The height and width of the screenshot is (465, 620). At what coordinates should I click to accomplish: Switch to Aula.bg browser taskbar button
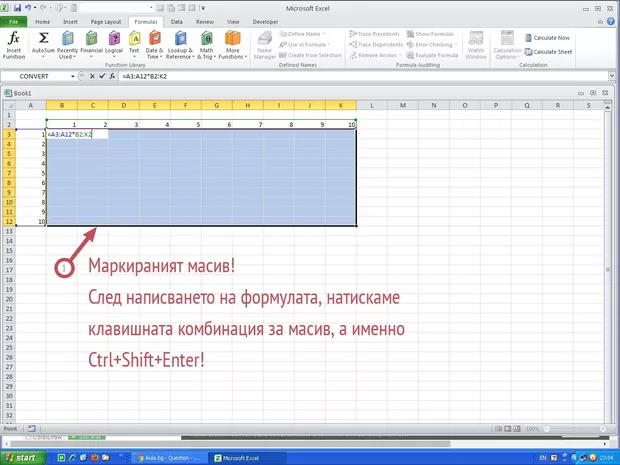tap(169, 458)
